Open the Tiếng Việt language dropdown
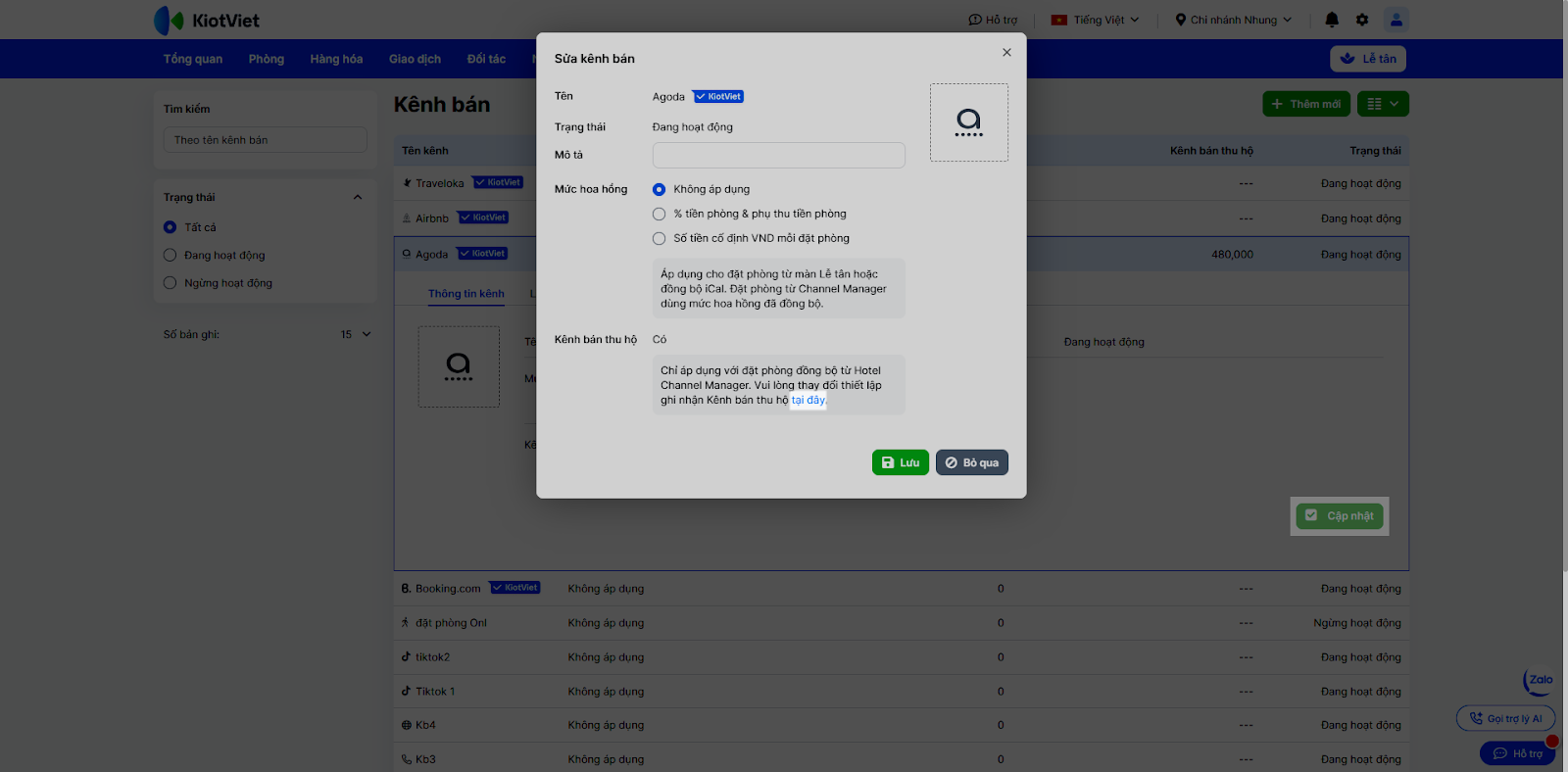The width and height of the screenshot is (1568, 772). [1096, 20]
